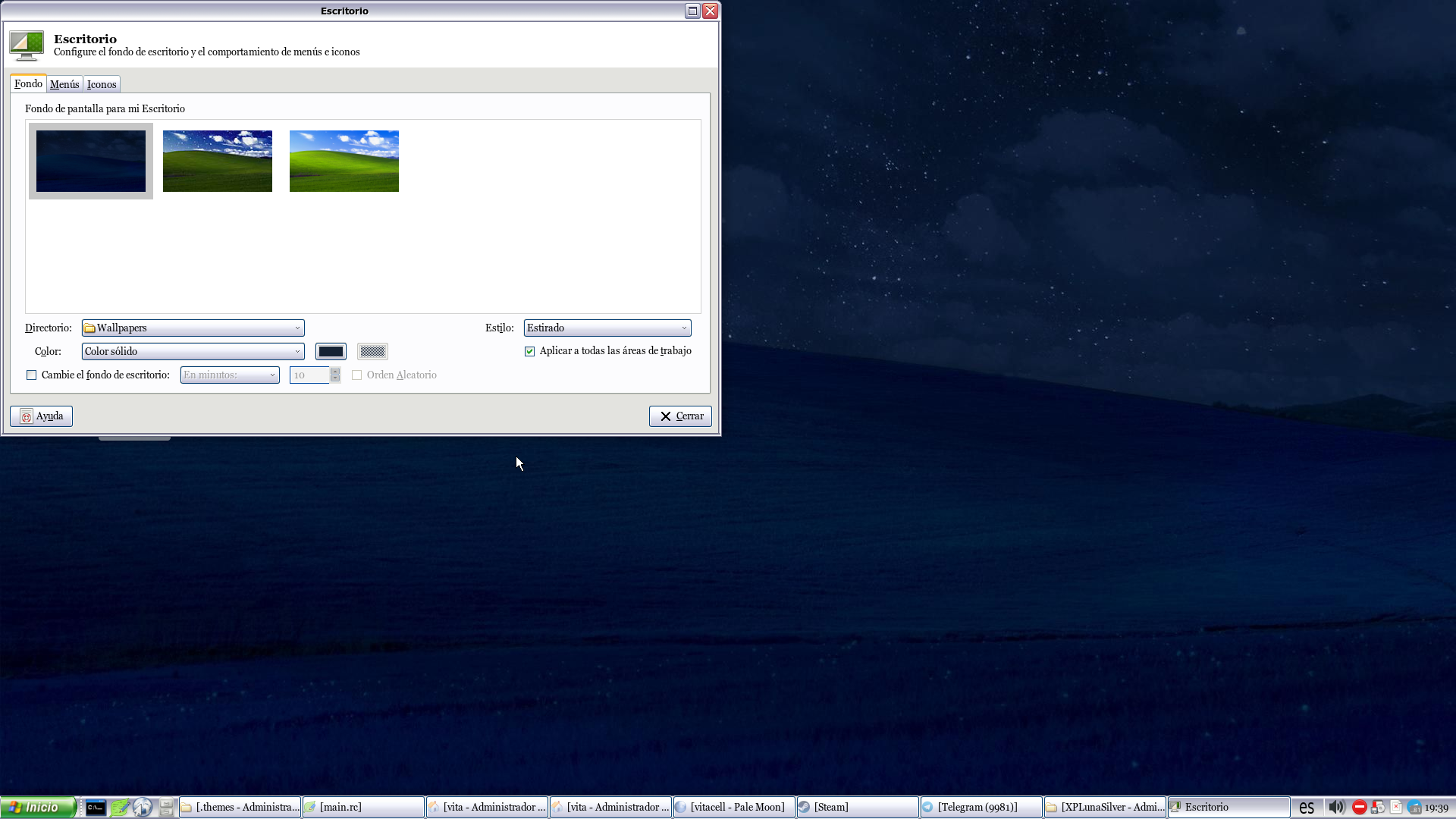
Task: Launch the text editor from quick launch
Action: [x=120, y=808]
